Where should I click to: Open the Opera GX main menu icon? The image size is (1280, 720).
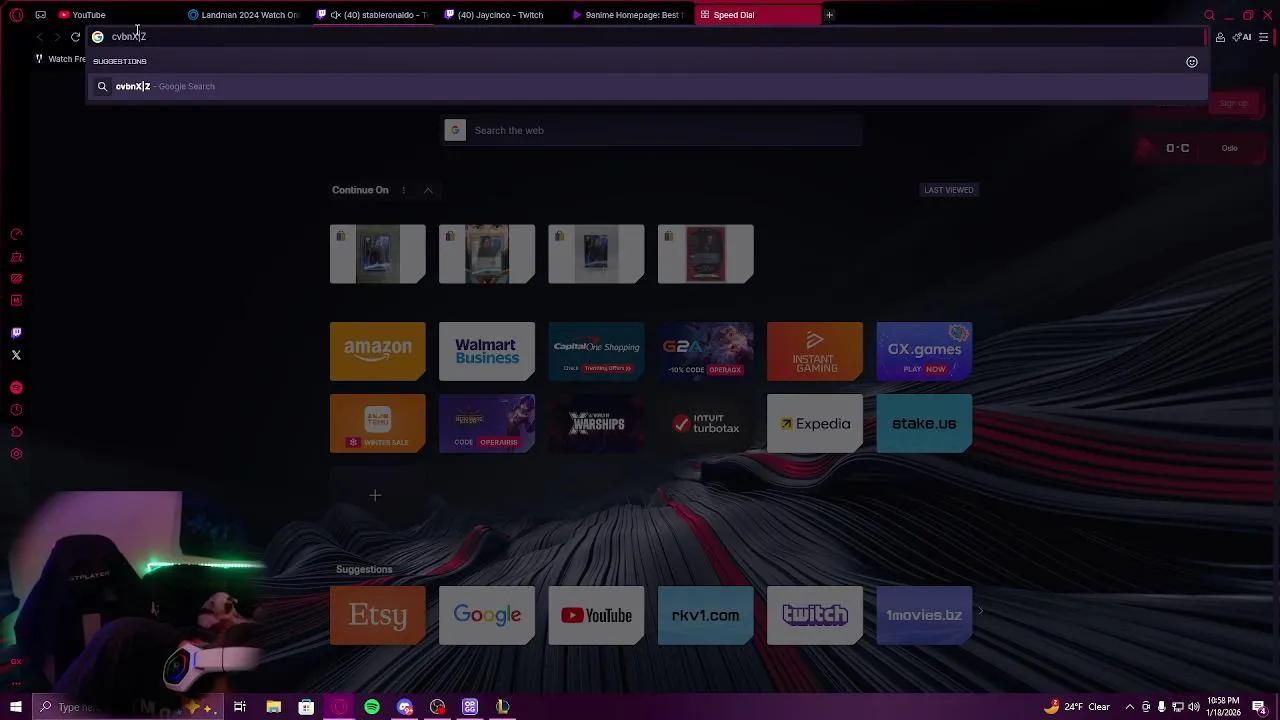point(16,15)
